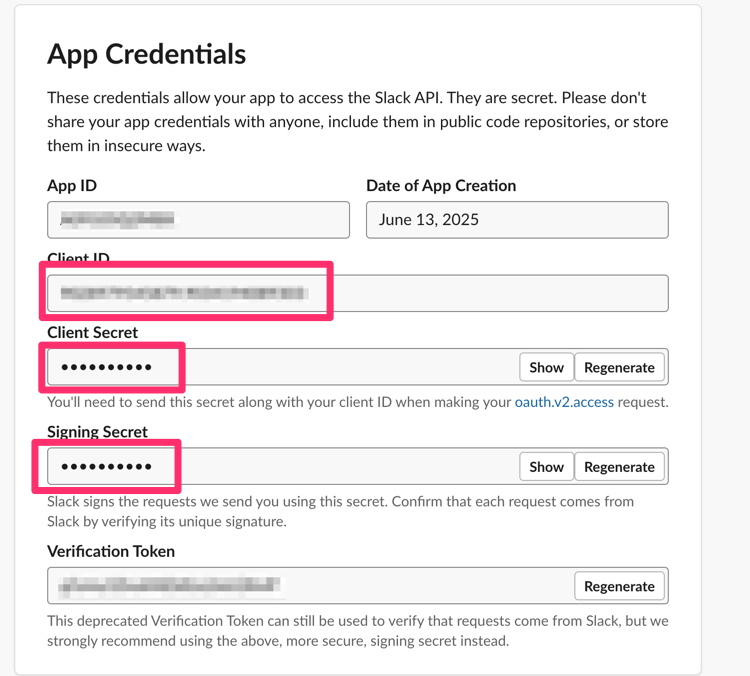Click the Client Secret label
This screenshot has height=676, width=750.
93,332
